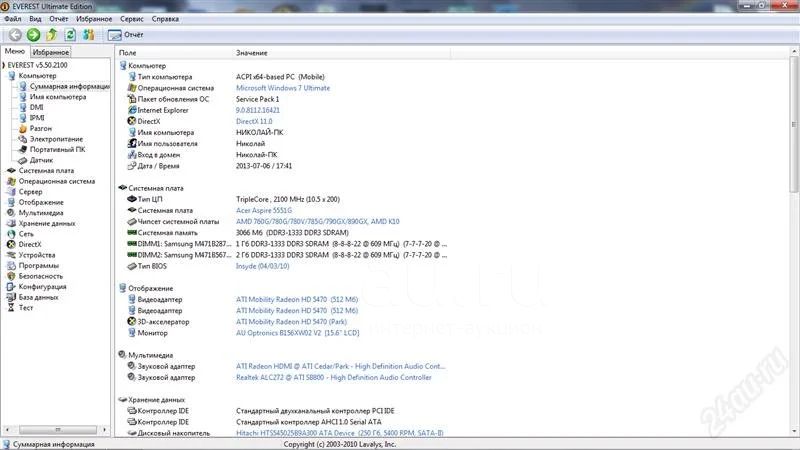Select Суммарная информация in the tree
This screenshot has width=800, height=450.
click(x=69, y=86)
